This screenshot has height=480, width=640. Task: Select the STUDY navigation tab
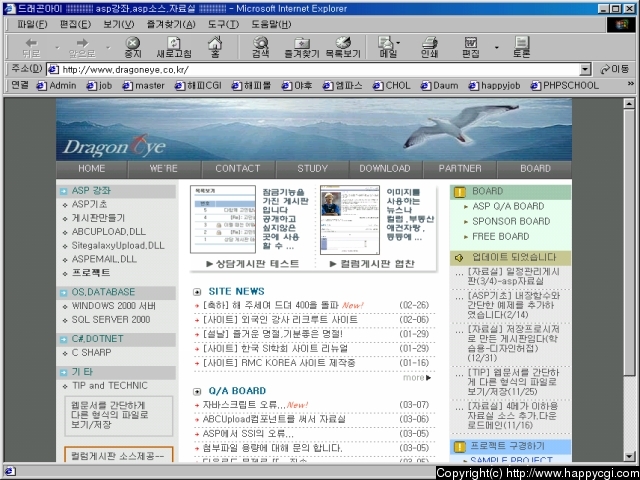tap(313, 169)
